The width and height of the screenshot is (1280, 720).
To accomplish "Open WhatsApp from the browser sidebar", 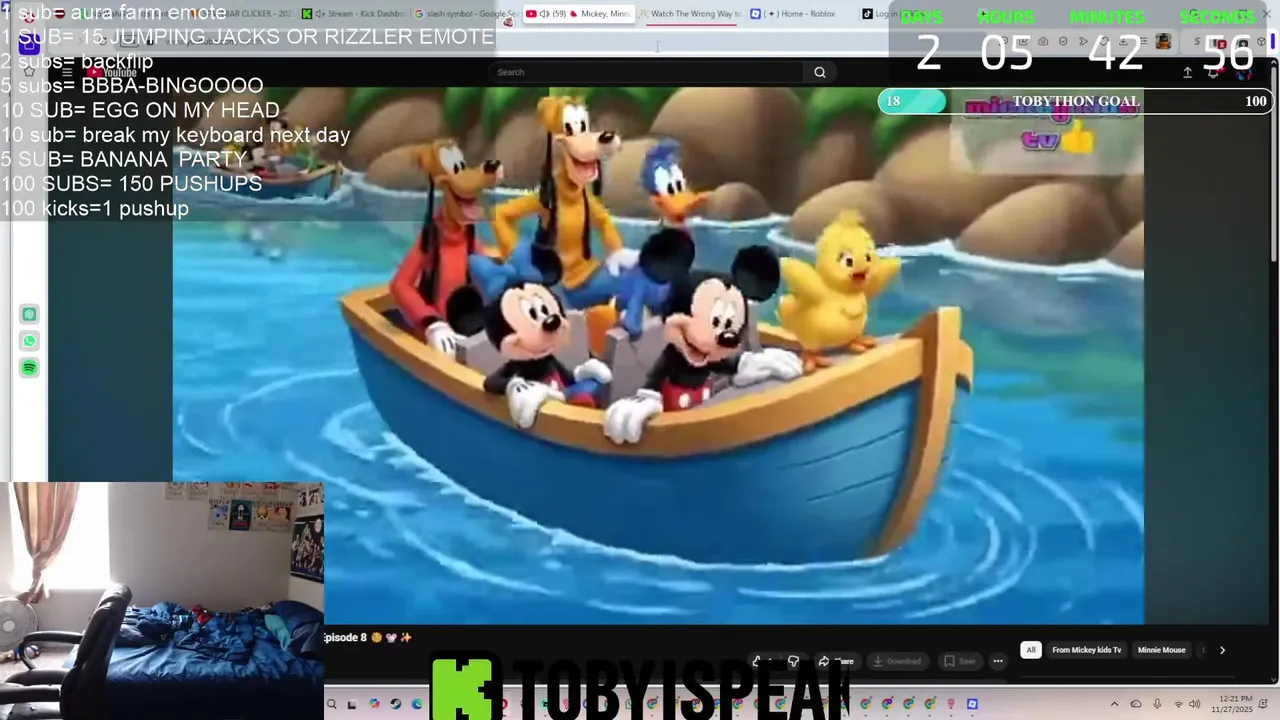I will pos(29,341).
